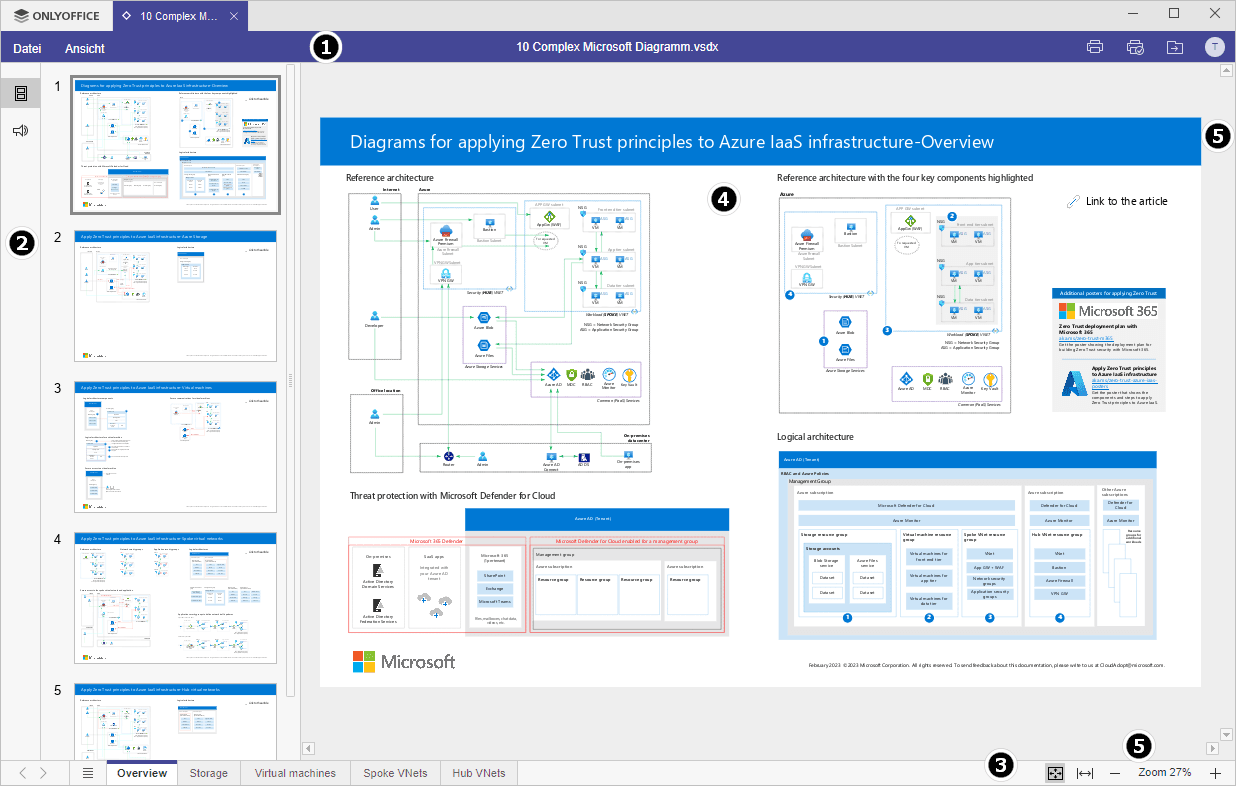Switch to the Virtual machines sheet tab
The height and width of the screenshot is (786, 1236).
pyautogui.click(x=295, y=773)
